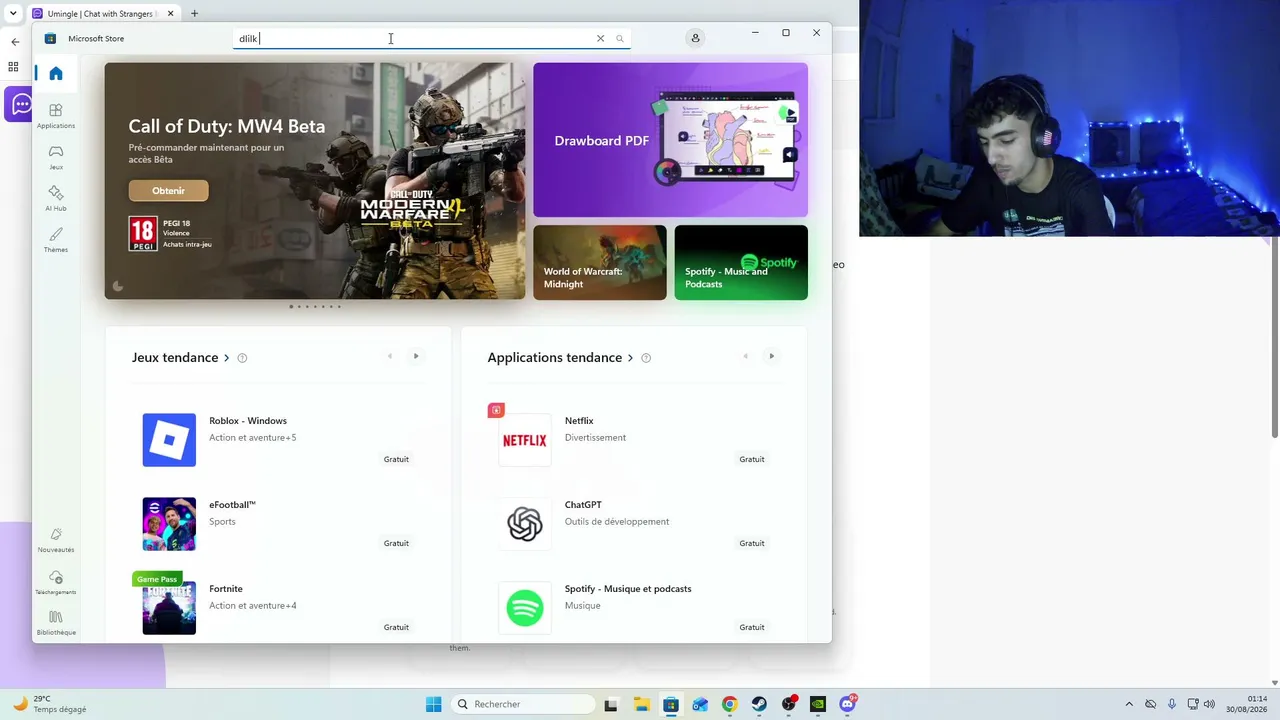Clear the Store search box text

click(x=600, y=38)
